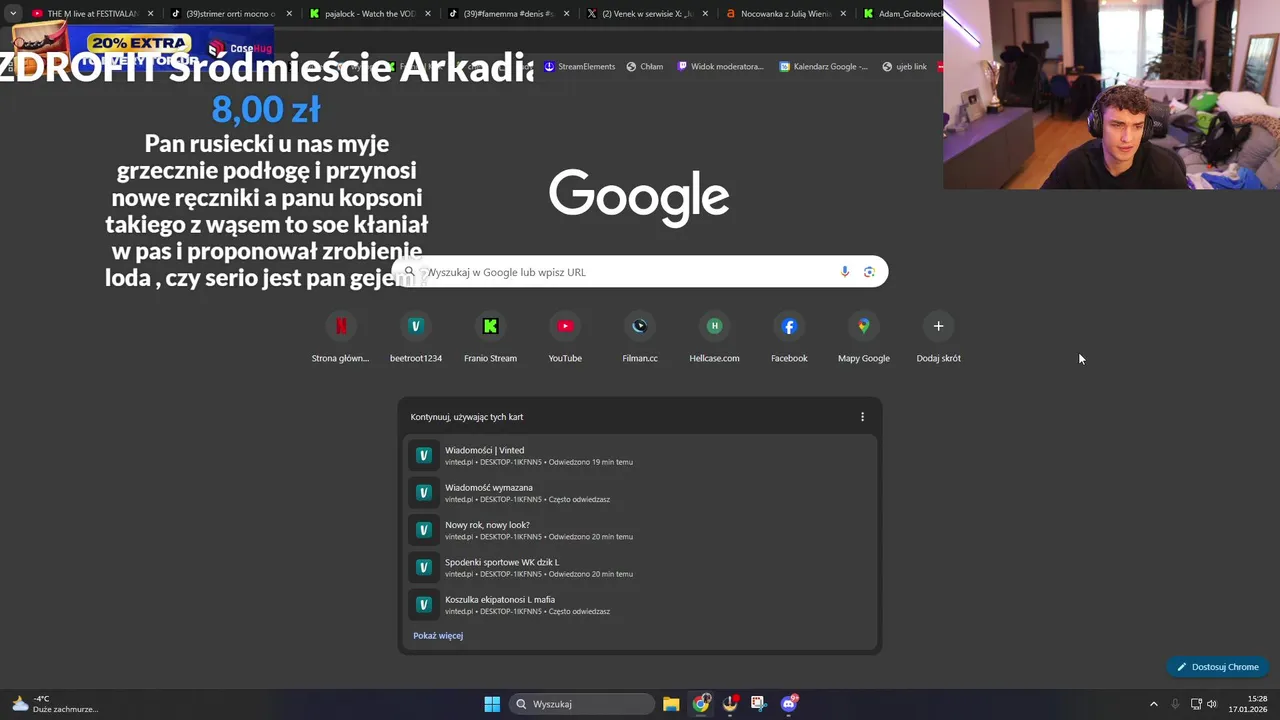The image size is (1280, 720).
Task: Open the Kalendarz Google bookmark
Action: click(x=823, y=67)
